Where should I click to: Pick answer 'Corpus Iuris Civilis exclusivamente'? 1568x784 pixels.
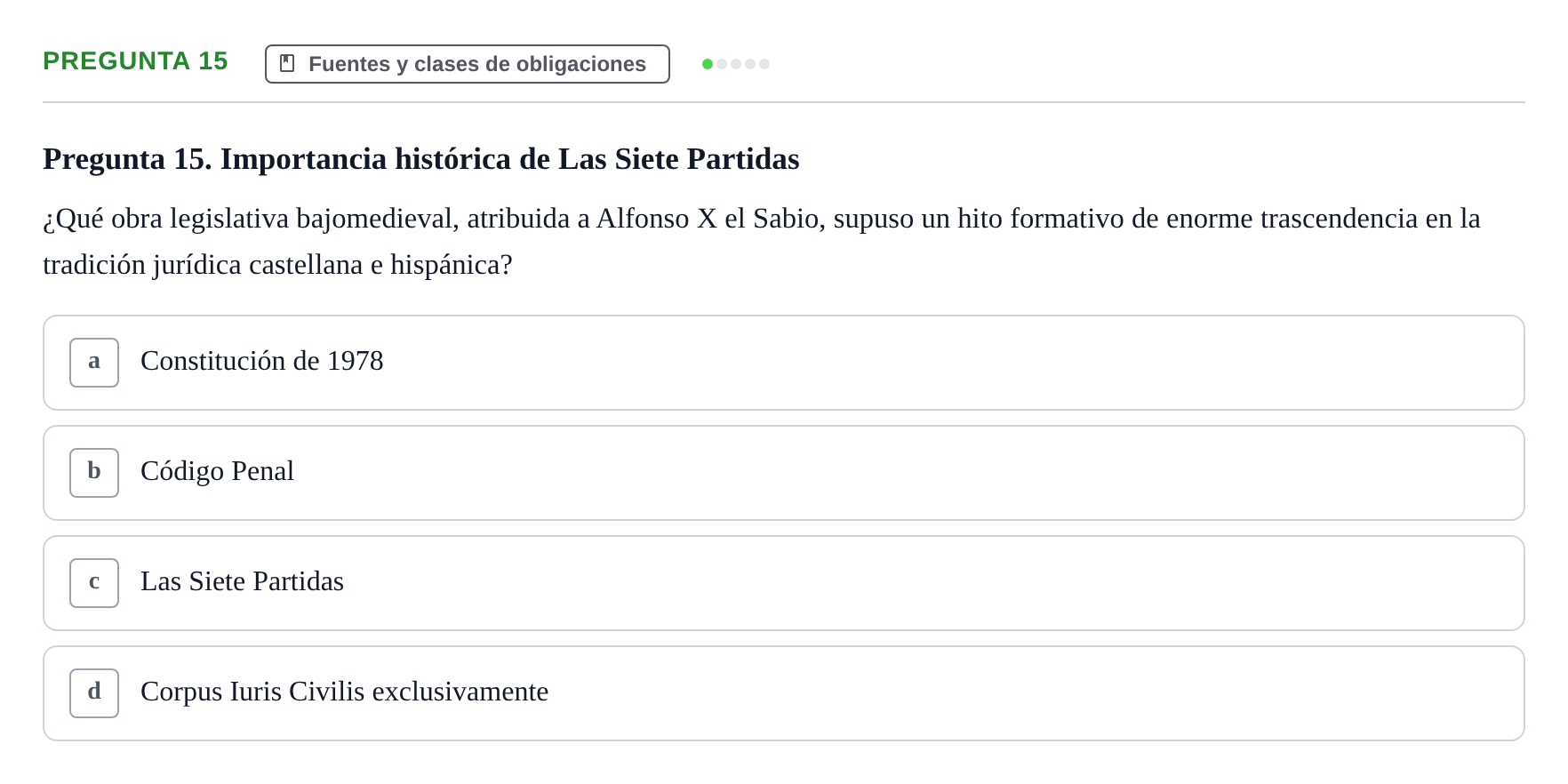(784, 693)
